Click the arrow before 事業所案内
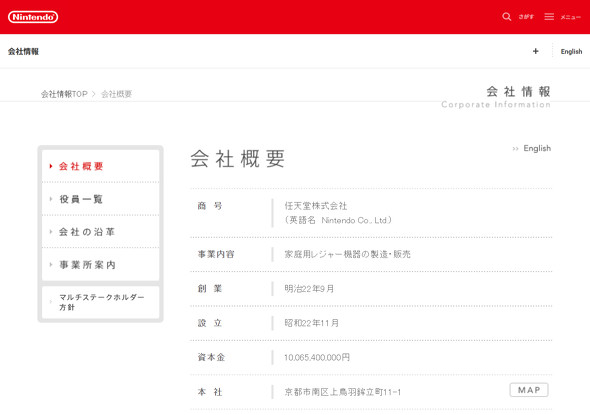The width and height of the screenshot is (590, 415). click(51, 265)
